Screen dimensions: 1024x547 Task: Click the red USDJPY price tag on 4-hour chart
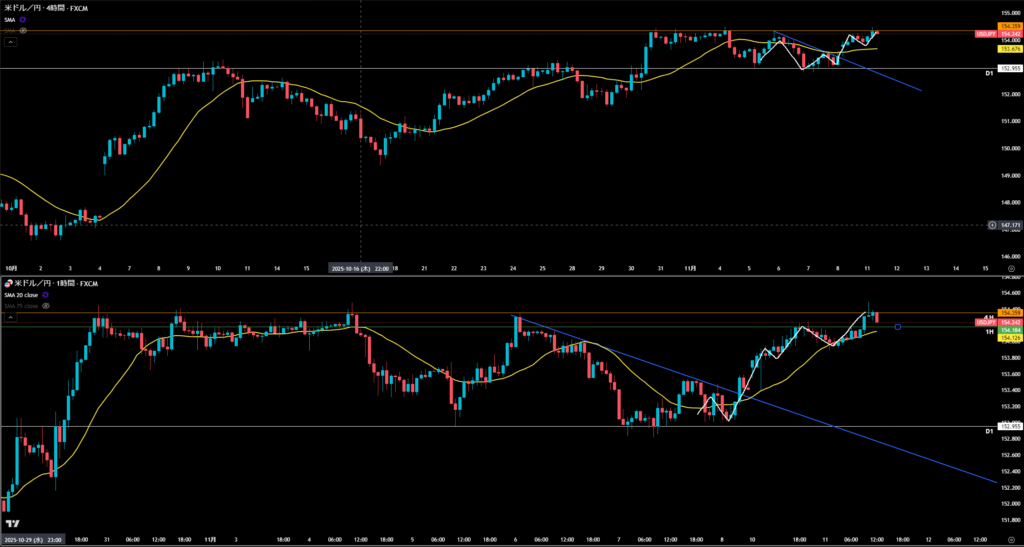[985, 33]
